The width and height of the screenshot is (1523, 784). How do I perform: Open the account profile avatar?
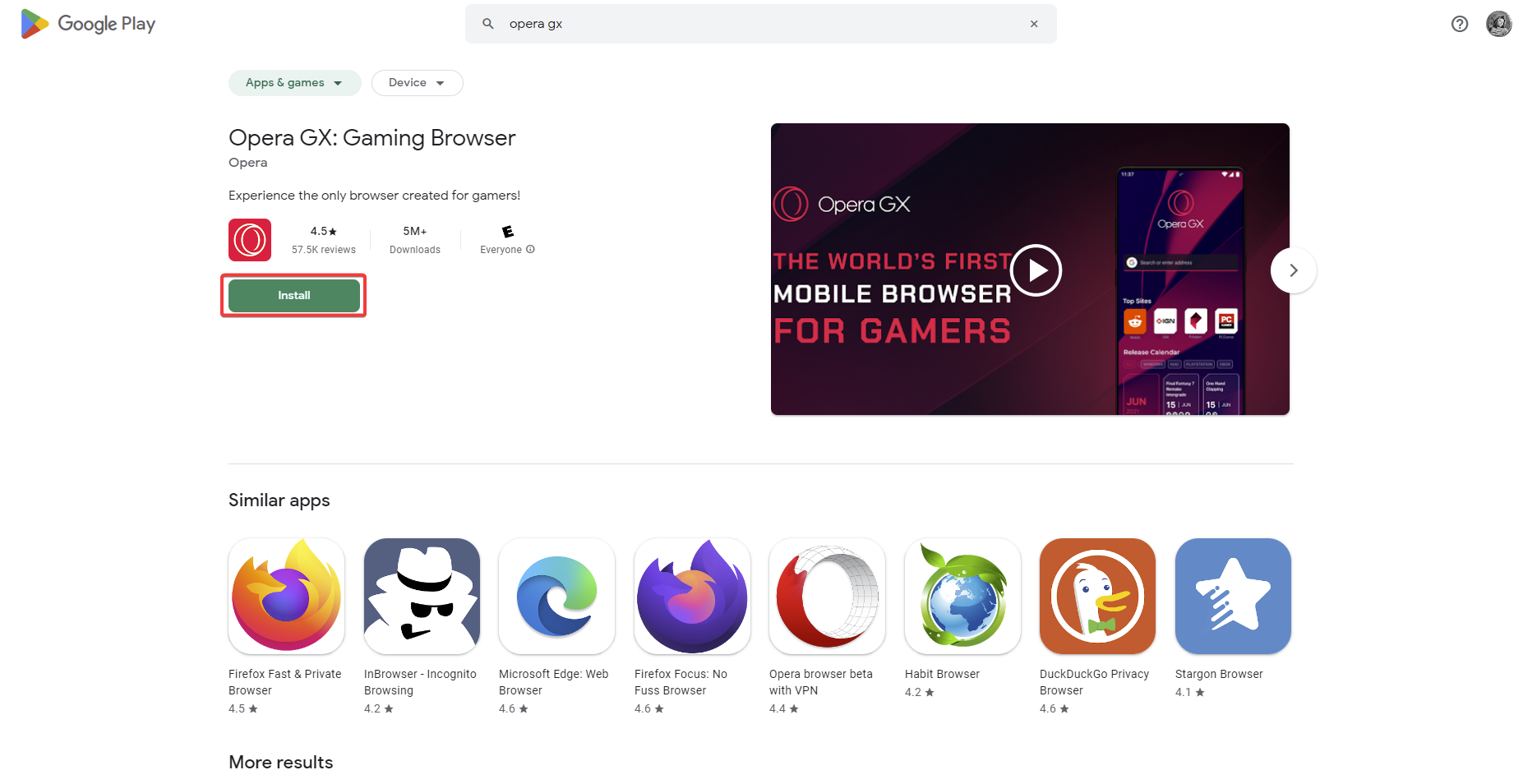[1499, 24]
